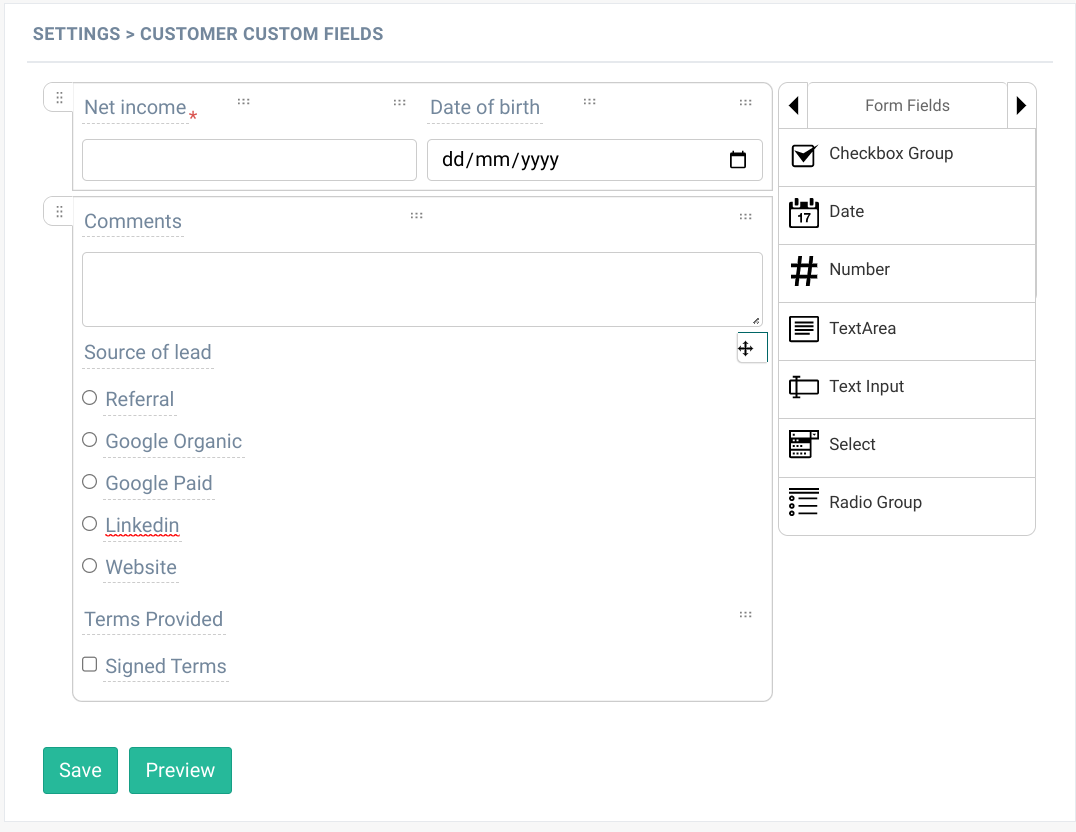Select the Text Input field icon
This screenshot has height=832, width=1076.
point(804,386)
